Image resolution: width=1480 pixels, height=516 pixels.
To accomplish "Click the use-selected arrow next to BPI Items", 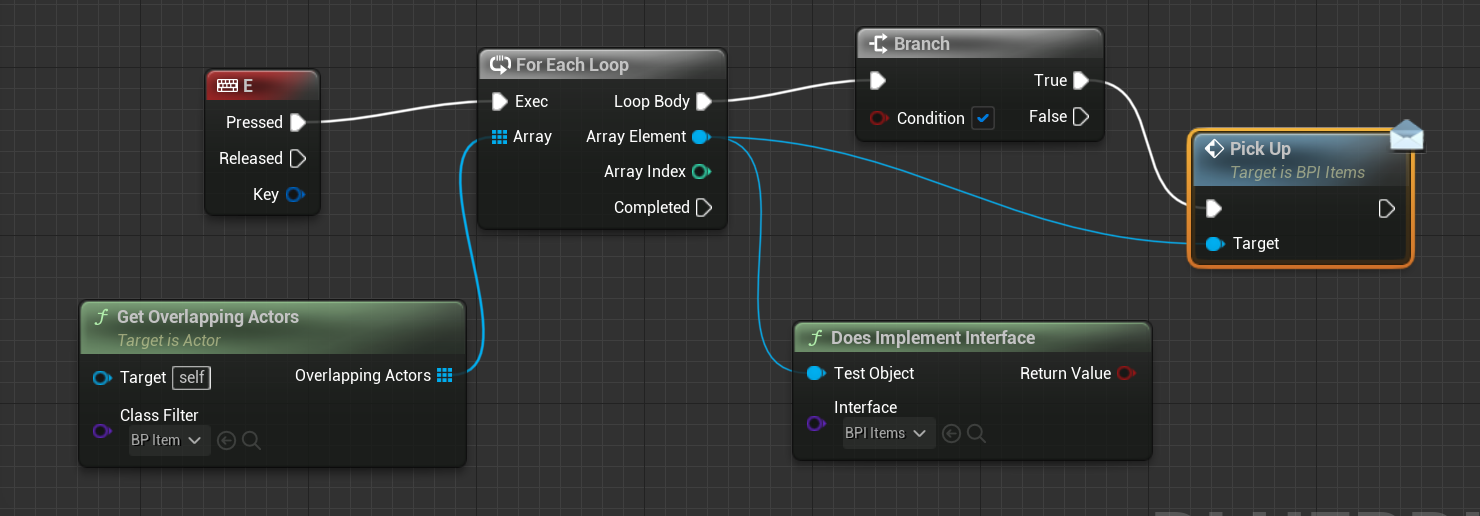I will point(952,433).
